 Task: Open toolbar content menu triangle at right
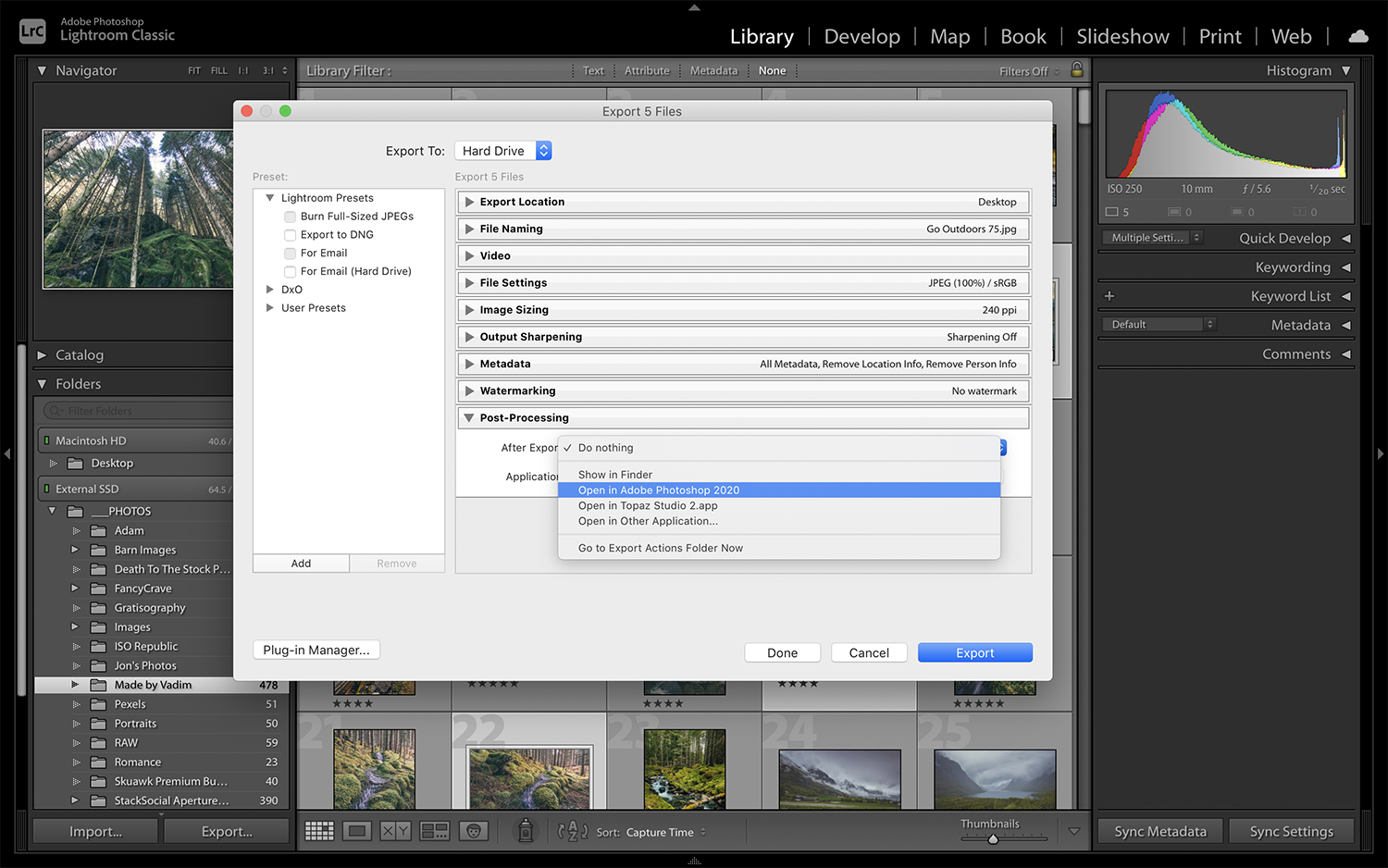pyautogui.click(x=1074, y=831)
